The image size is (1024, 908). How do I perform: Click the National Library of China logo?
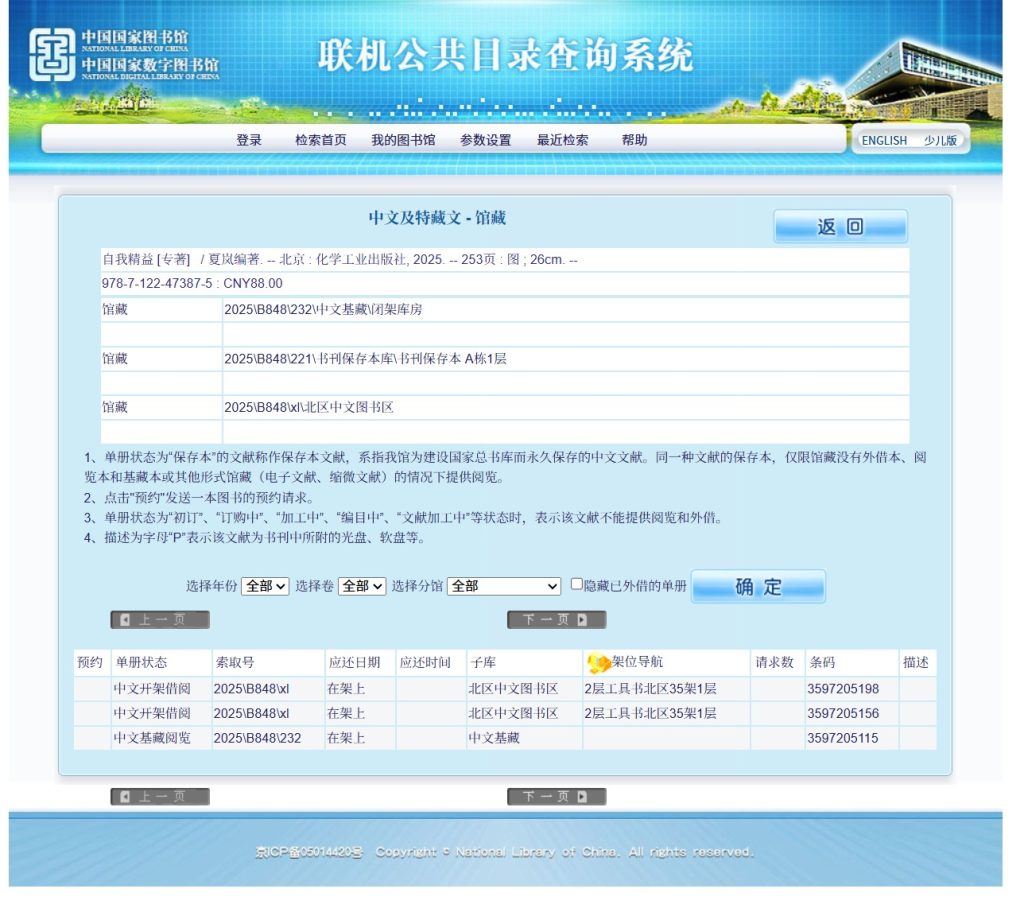click(123, 54)
